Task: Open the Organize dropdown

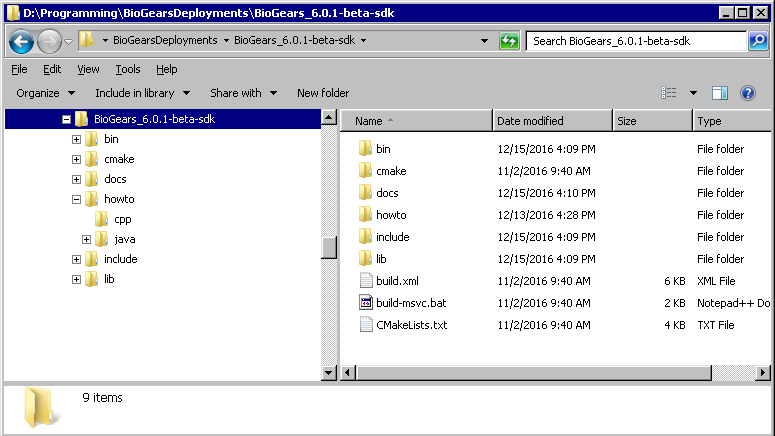Action: pyautogui.click(x=45, y=93)
